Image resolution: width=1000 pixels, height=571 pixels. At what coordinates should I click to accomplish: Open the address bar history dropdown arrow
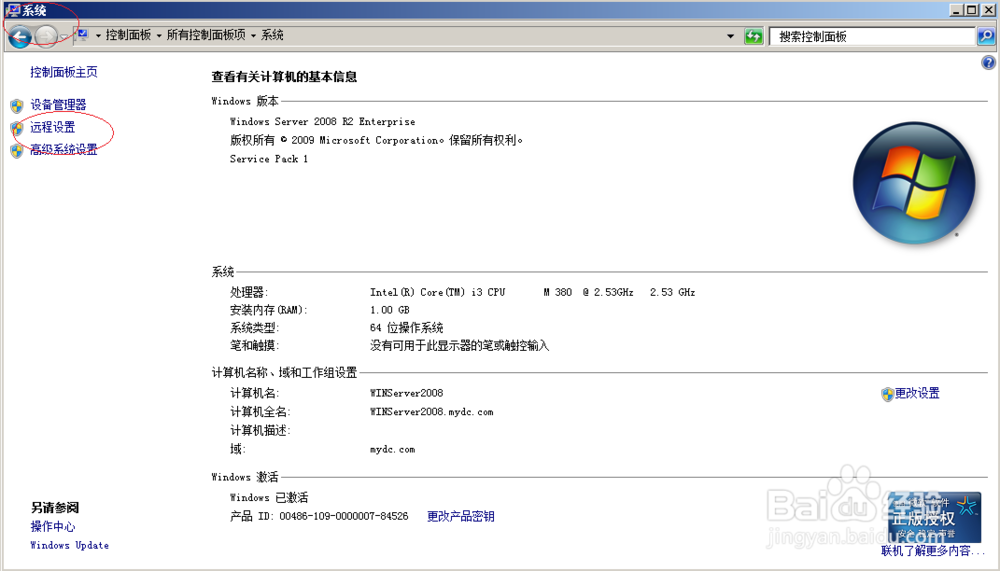click(730, 36)
